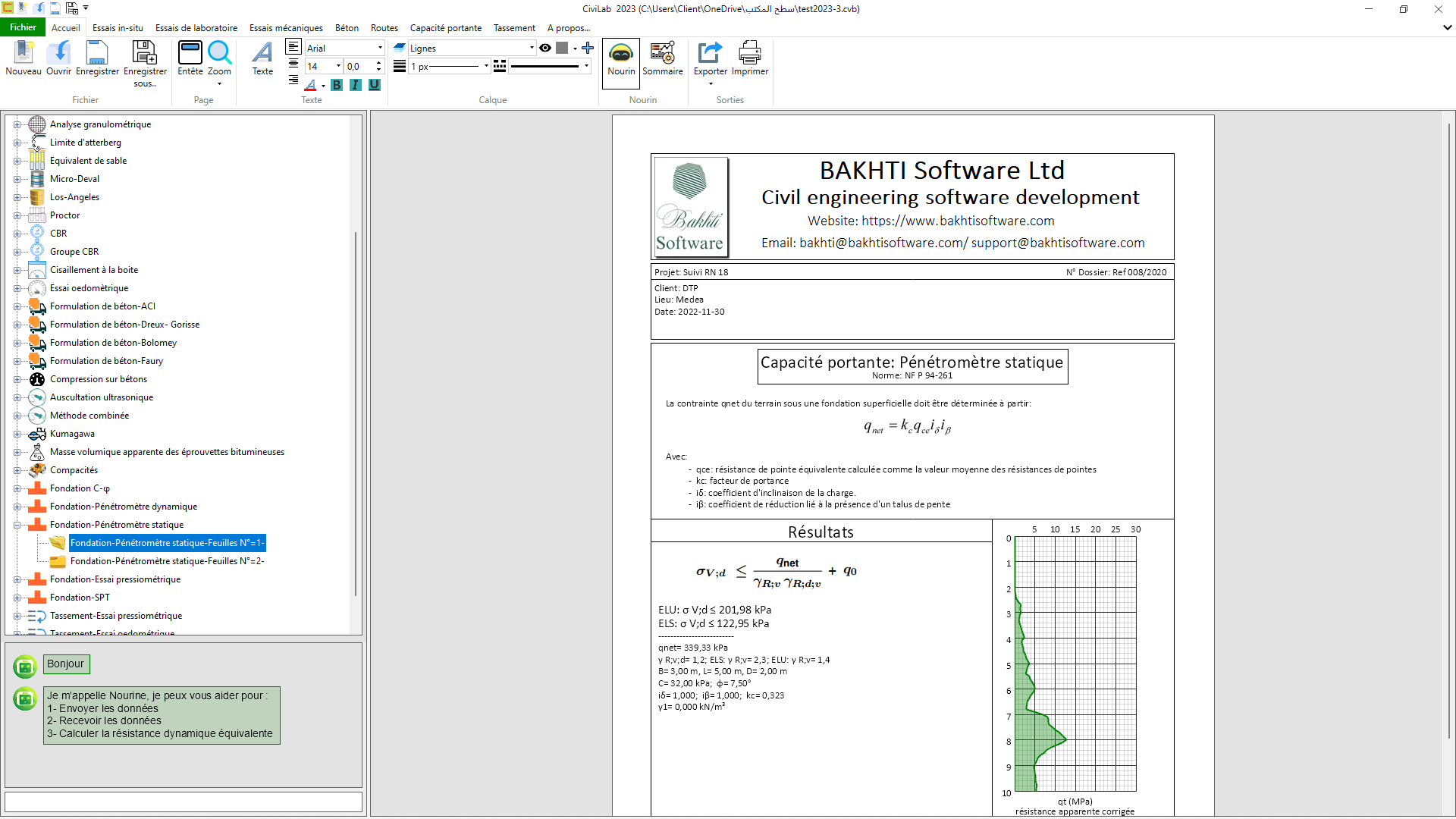
Task: Expand the Analyse granulométrique node
Action: tap(17, 124)
